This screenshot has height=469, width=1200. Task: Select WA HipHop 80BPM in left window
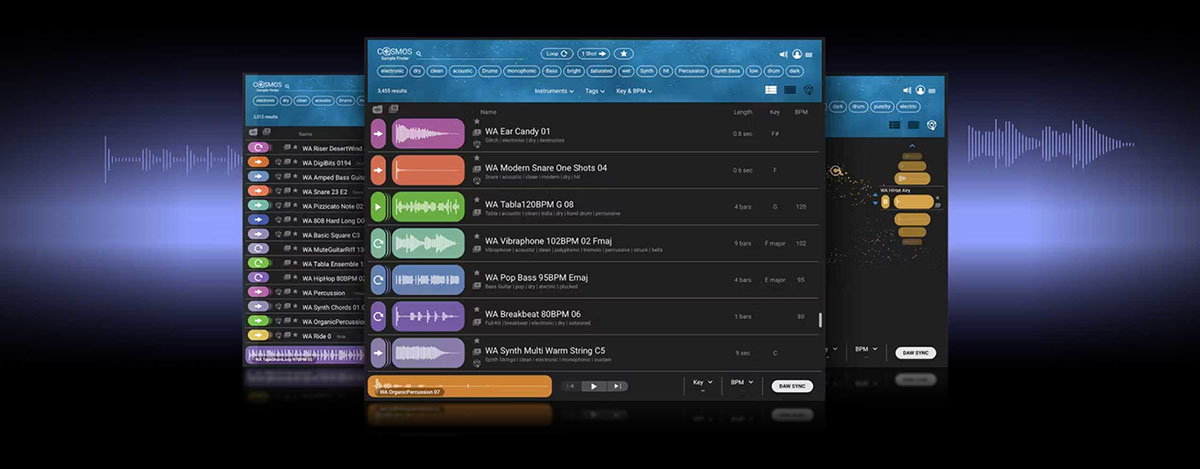click(332, 277)
